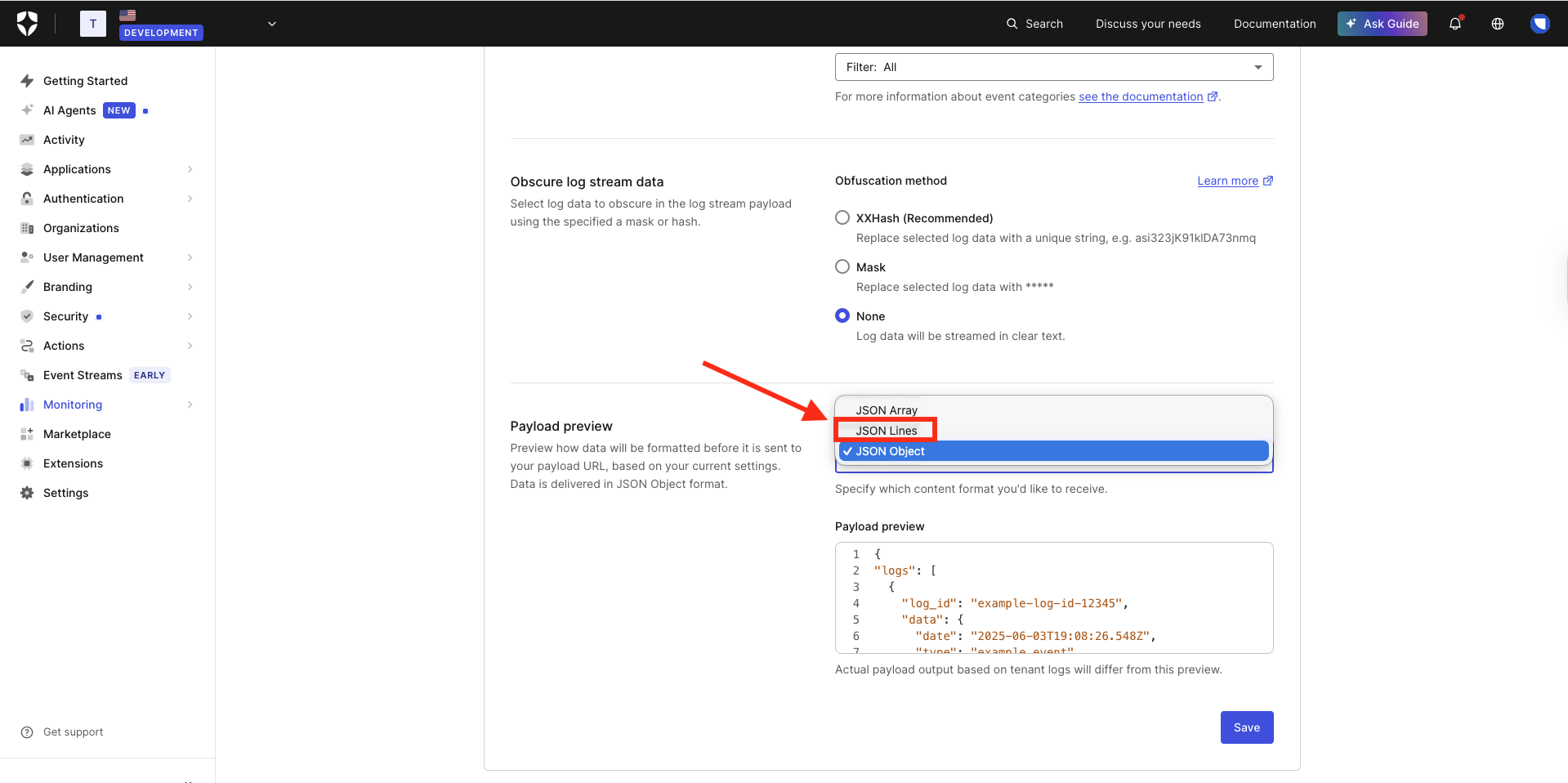Click the Save button
The height and width of the screenshot is (783, 1568).
(x=1246, y=727)
